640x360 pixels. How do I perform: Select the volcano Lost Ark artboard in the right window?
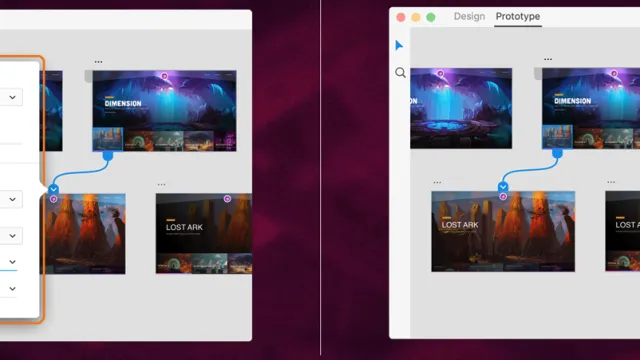click(x=503, y=231)
